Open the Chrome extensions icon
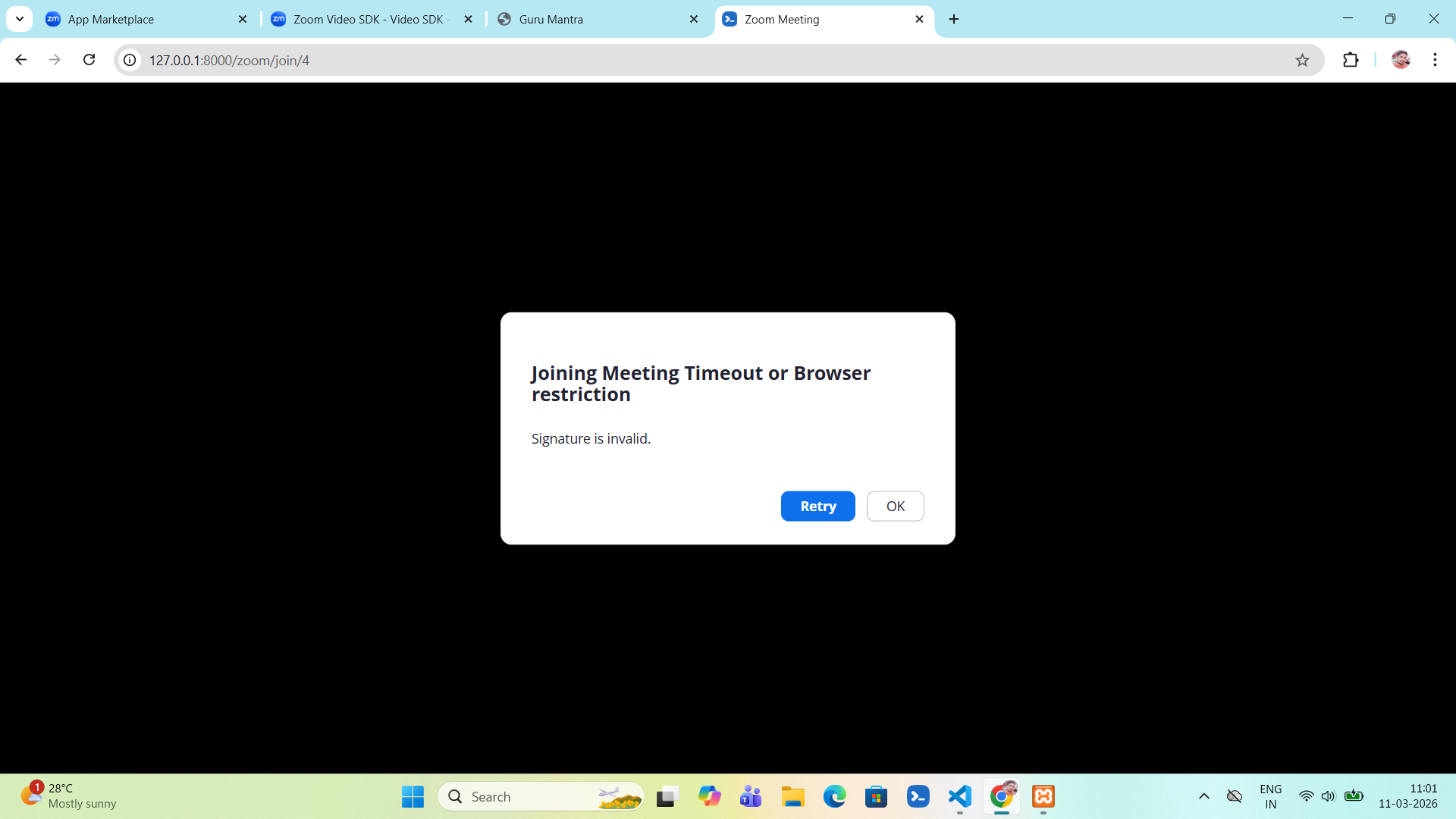This screenshot has height=819, width=1456. tap(1352, 60)
